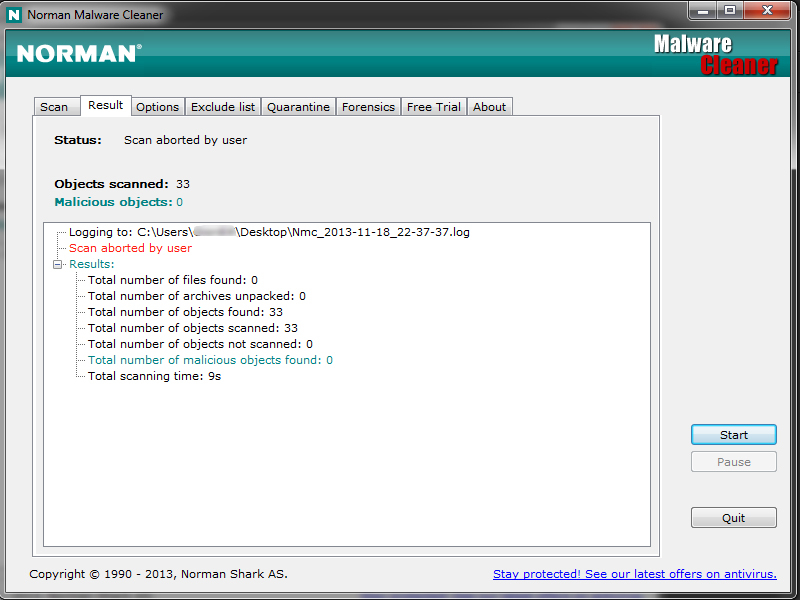Click the NORMAN logo in header

[x=79, y=53]
